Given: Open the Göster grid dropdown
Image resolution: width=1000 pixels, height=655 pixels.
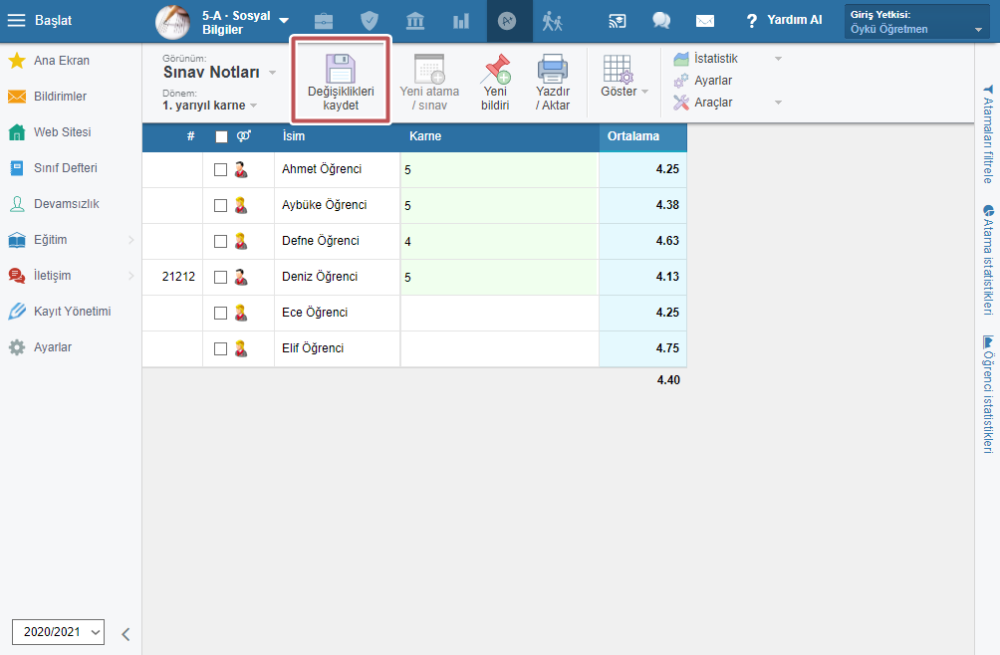Looking at the screenshot, I should pos(624,76).
